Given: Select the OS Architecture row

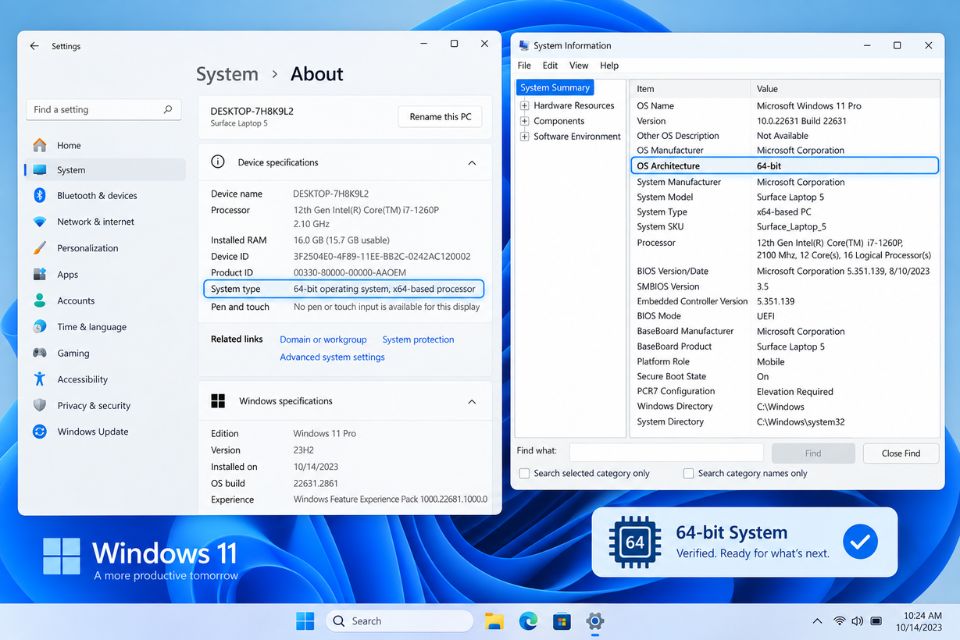Looking at the screenshot, I should [784, 165].
